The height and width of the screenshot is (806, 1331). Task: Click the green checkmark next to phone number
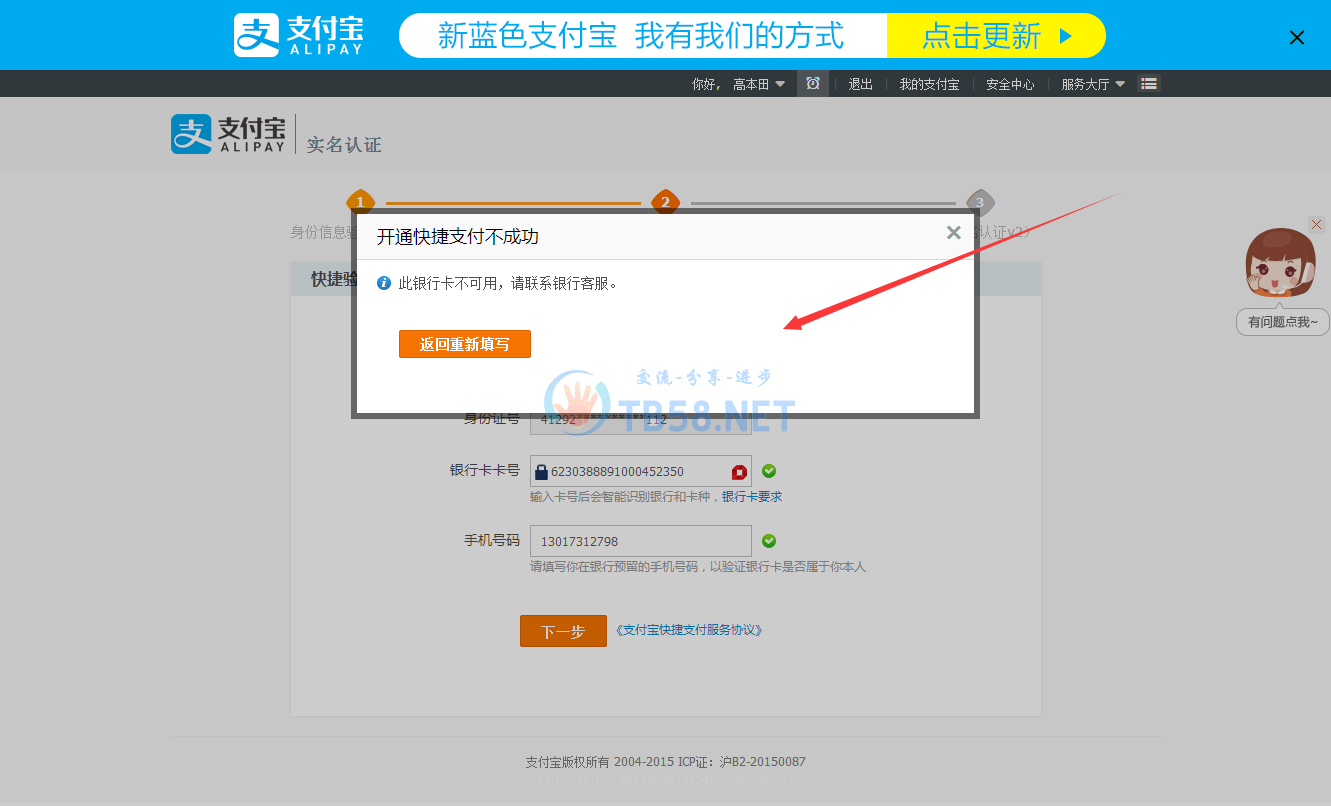(x=769, y=541)
